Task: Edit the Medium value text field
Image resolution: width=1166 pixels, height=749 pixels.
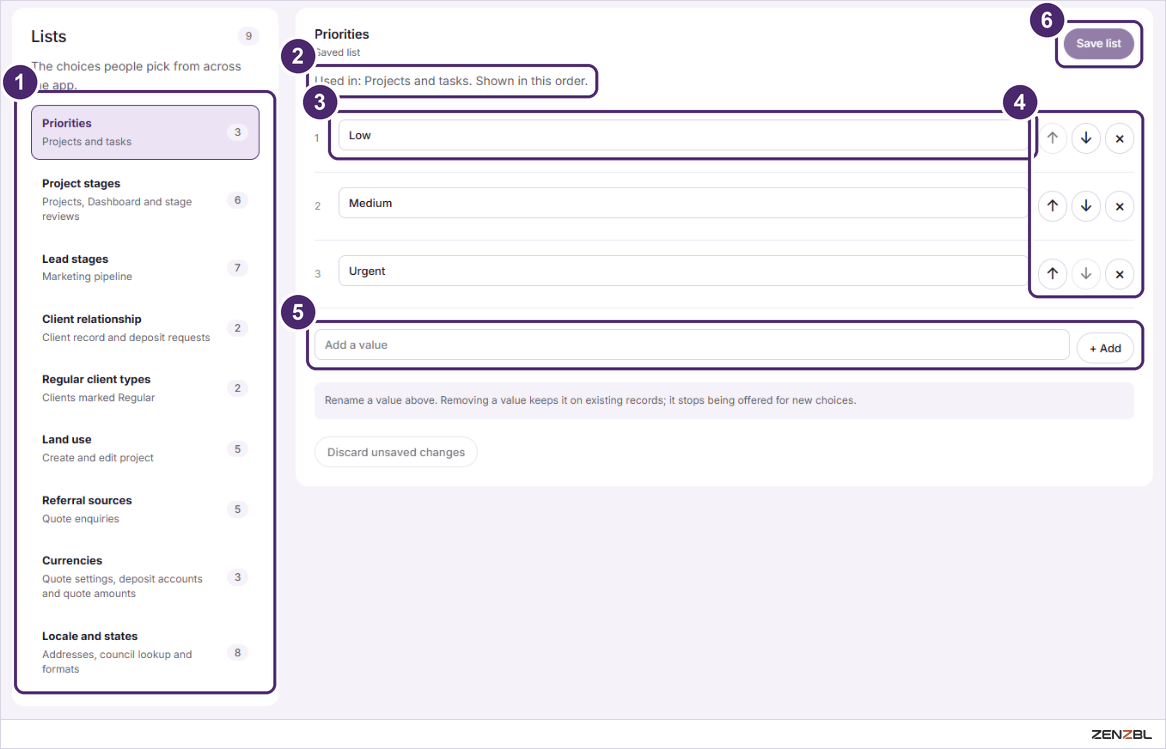Action: [x=683, y=203]
